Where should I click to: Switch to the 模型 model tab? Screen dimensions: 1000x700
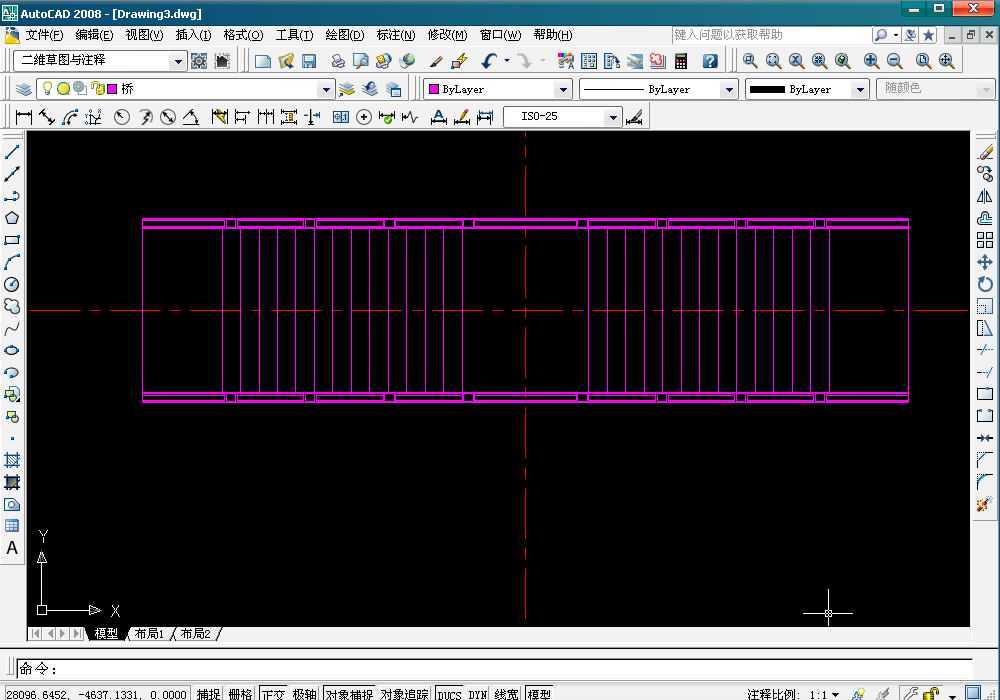(106, 634)
